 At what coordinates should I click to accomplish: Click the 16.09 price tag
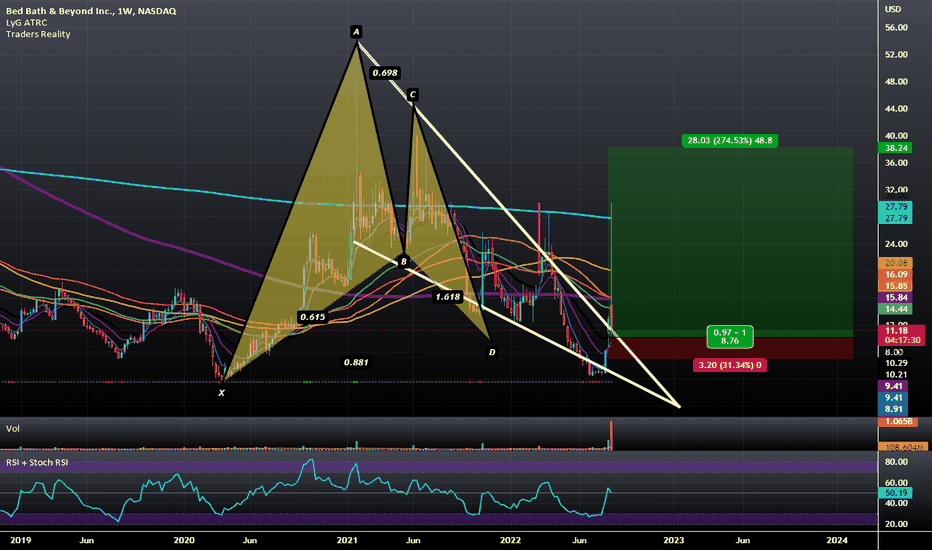tap(896, 274)
